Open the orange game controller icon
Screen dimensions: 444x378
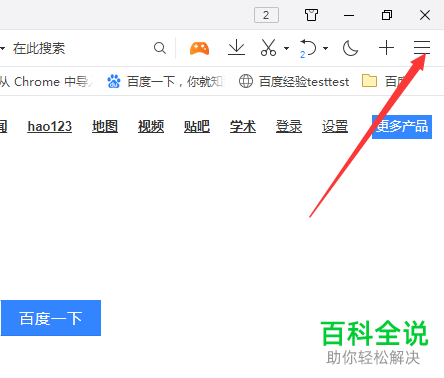coord(199,48)
